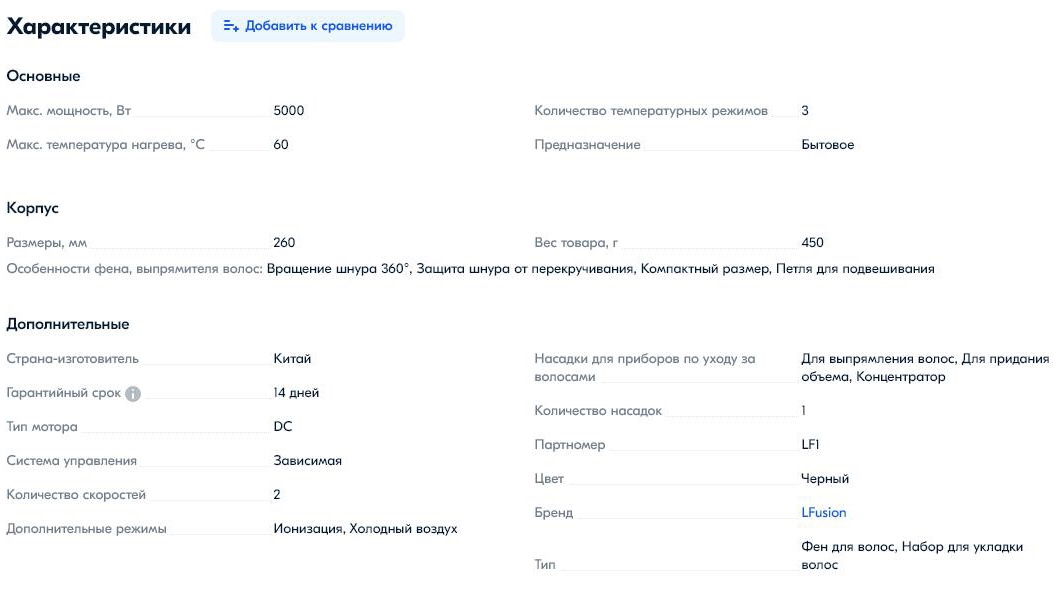Click the max power value 5000
The image size is (1058, 595).
[289, 111]
